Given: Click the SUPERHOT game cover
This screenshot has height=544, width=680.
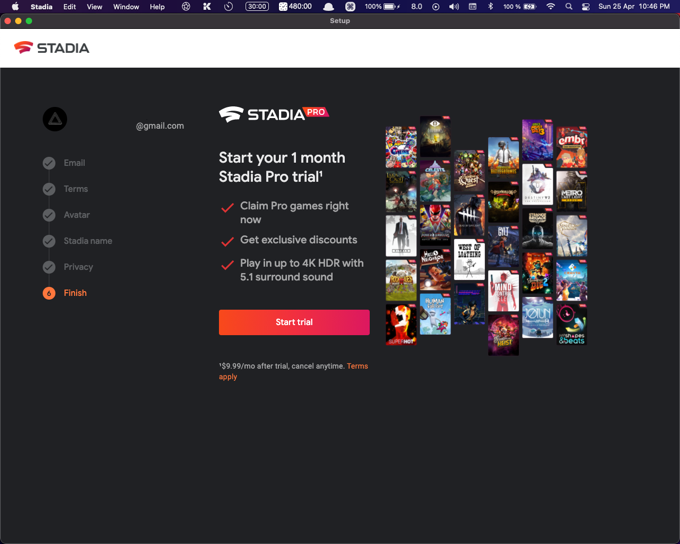Looking at the screenshot, I should click(x=401, y=324).
